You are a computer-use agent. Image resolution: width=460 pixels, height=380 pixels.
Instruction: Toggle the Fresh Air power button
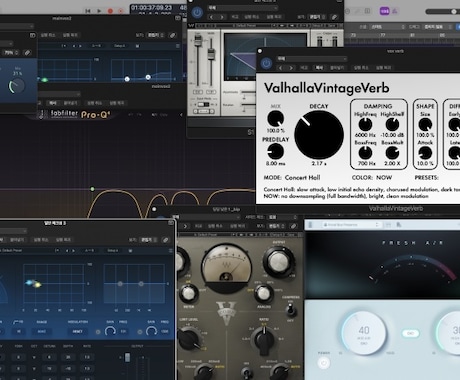click(x=323, y=363)
